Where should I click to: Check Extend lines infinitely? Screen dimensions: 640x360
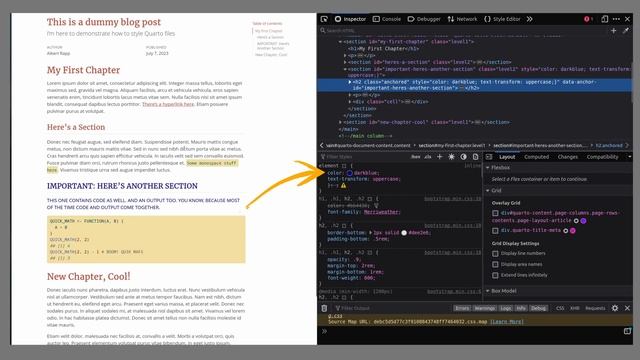coord(495,275)
